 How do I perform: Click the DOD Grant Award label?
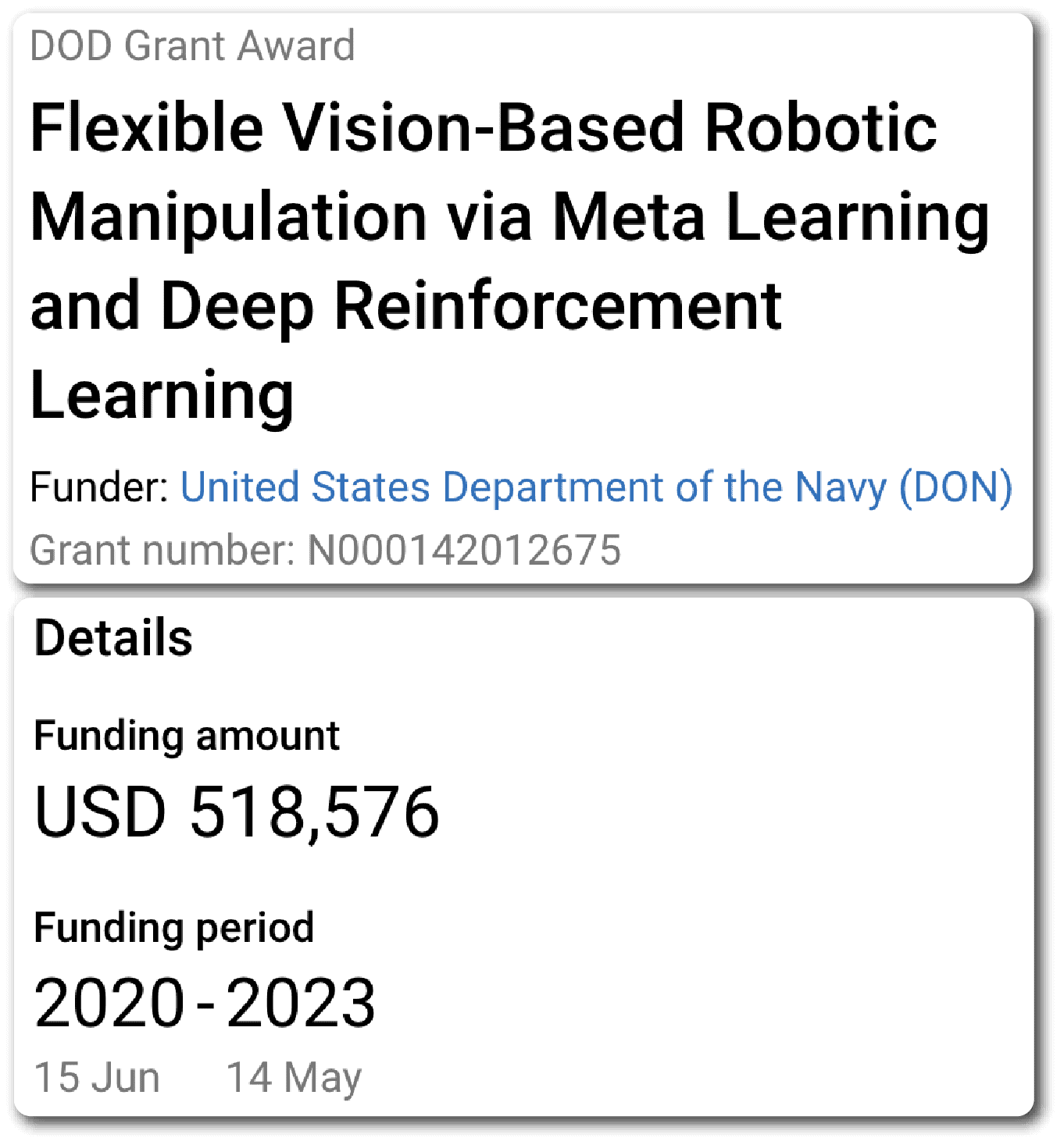pyautogui.click(x=192, y=46)
